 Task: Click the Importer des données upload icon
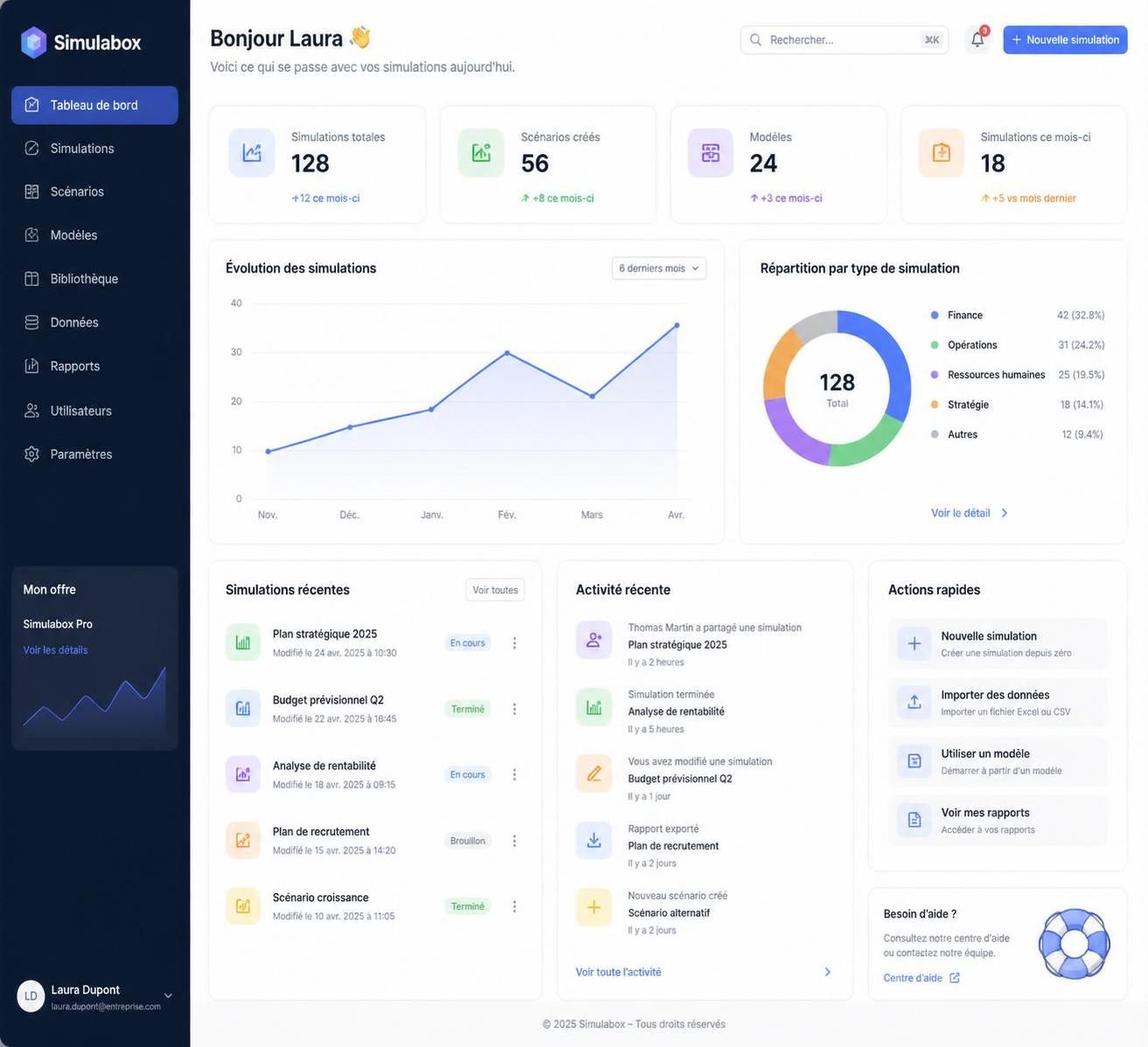click(914, 702)
